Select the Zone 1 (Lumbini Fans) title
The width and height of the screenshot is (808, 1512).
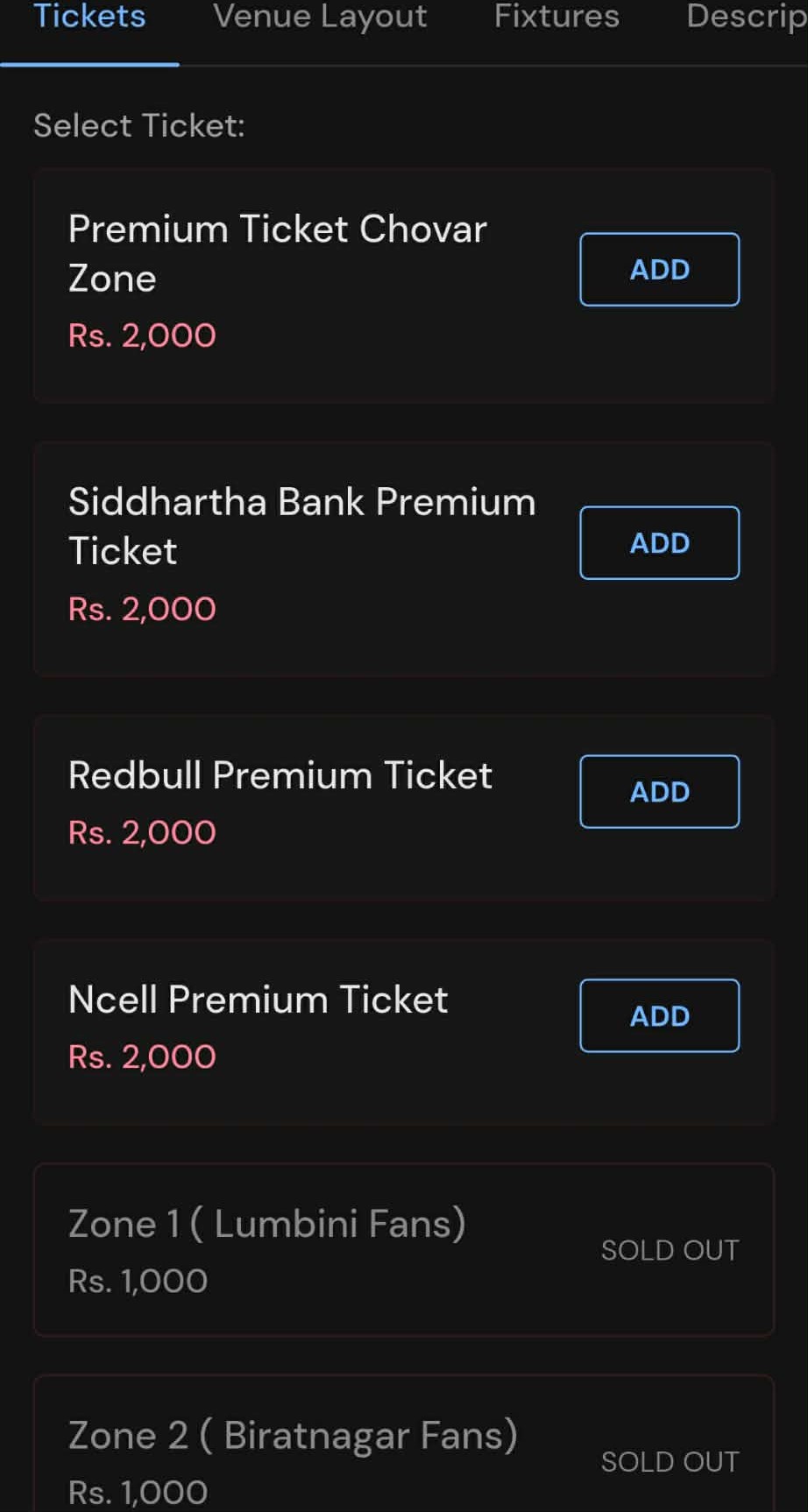pos(267,1224)
